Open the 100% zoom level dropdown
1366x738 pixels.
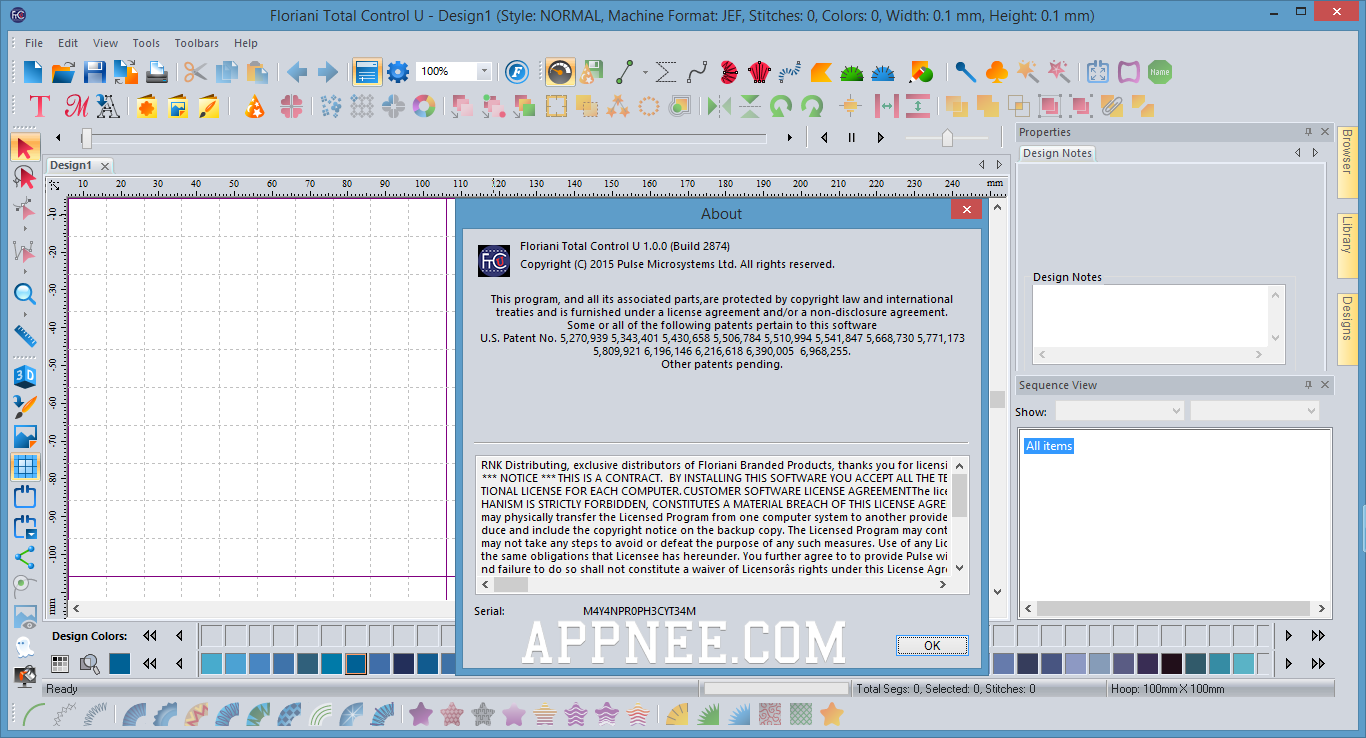(x=484, y=72)
